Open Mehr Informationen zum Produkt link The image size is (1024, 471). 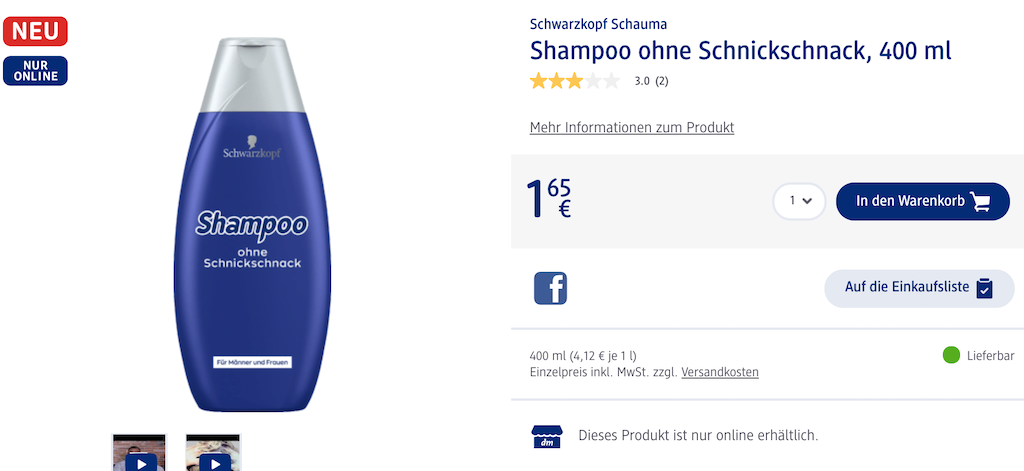[632, 128]
